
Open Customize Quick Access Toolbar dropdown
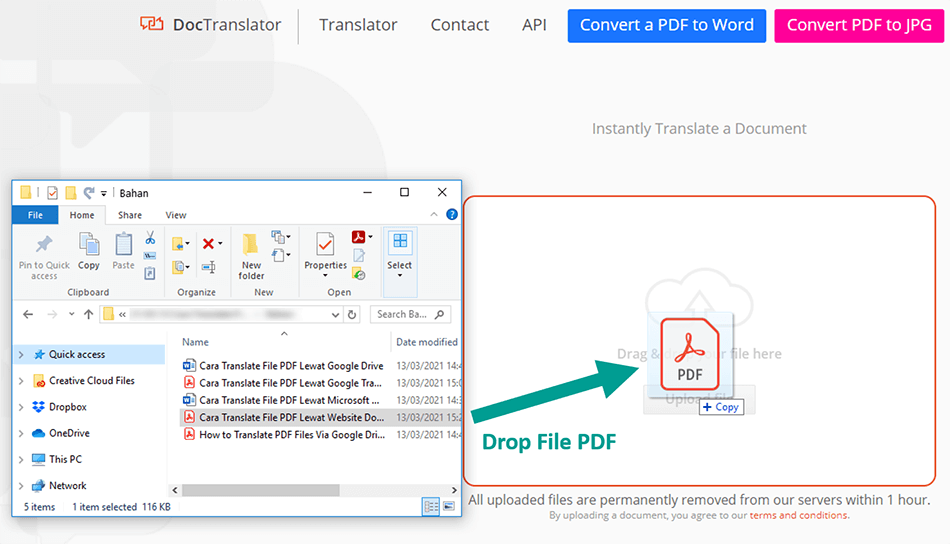[104, 193]
